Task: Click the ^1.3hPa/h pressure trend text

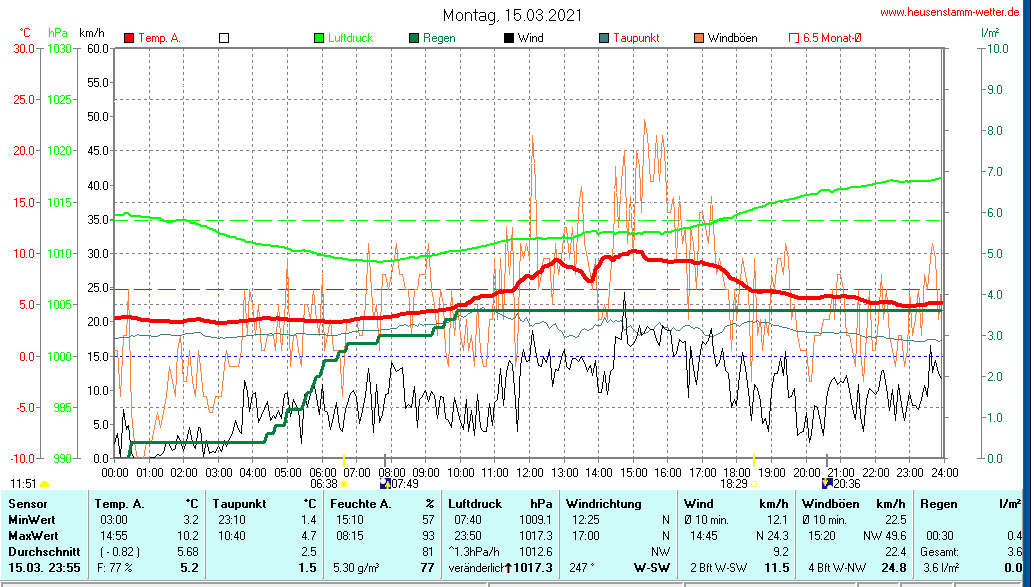Action: pos(474,551)
